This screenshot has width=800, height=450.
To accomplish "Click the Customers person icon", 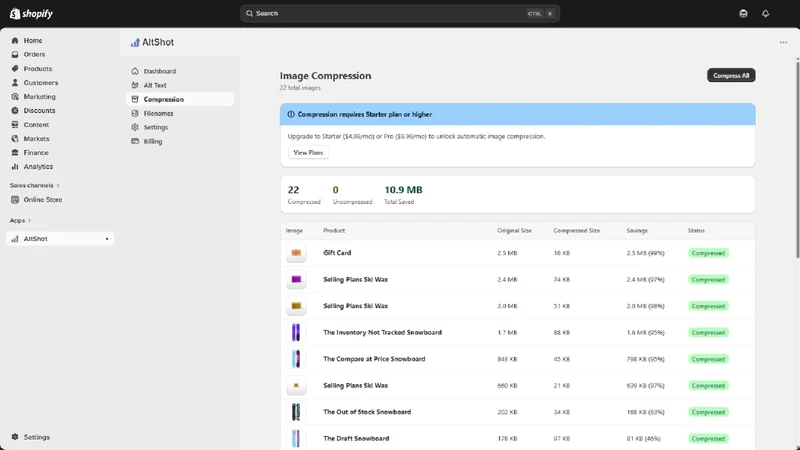I will pyautogui.click(x=15, y=82).
